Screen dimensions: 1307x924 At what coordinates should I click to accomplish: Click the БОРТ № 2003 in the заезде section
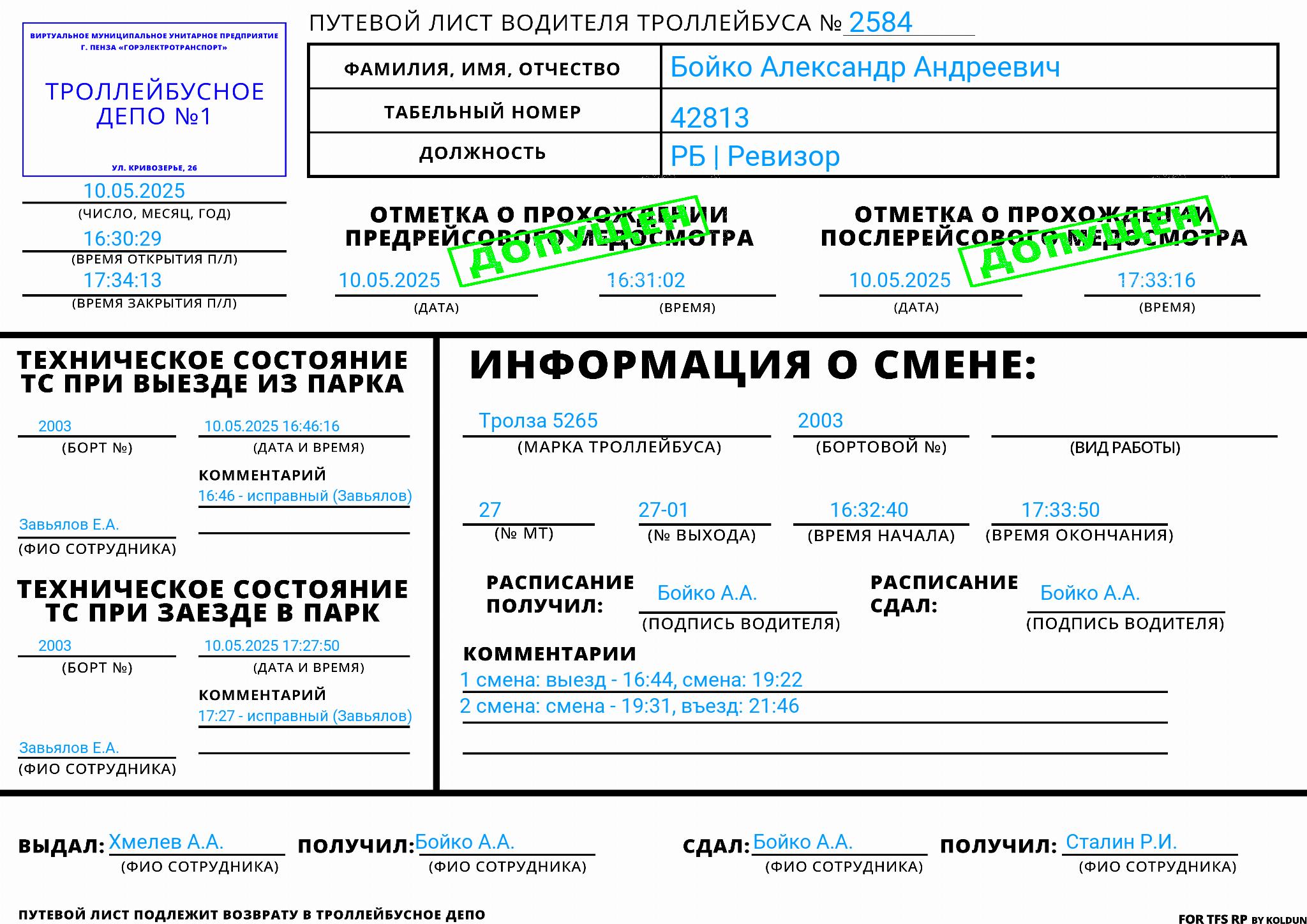coord(55,646)
